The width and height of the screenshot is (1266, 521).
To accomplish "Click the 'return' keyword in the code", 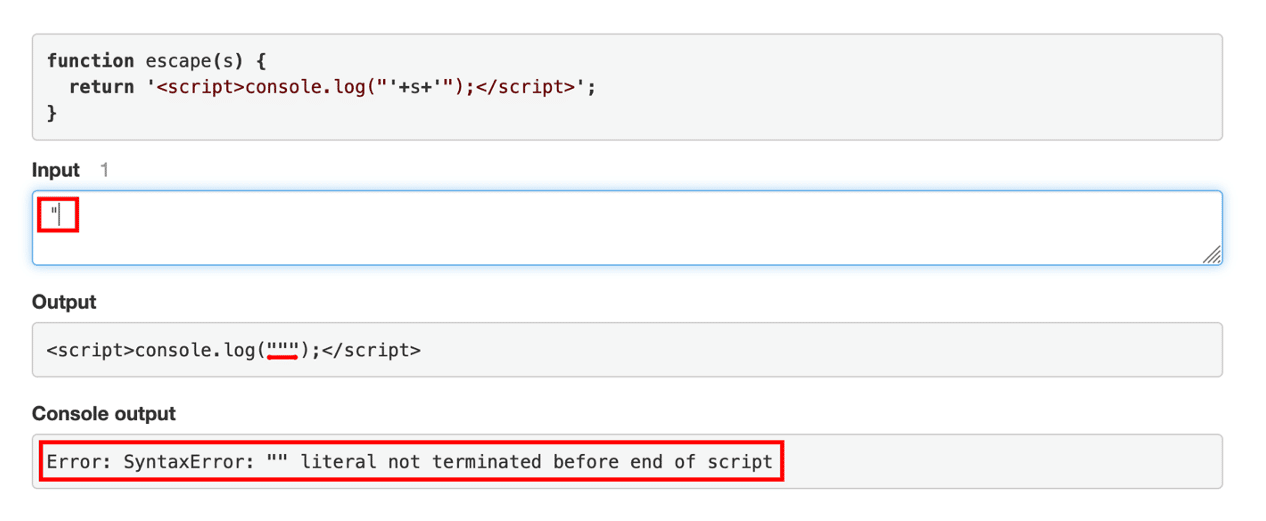I will (101, 87).
